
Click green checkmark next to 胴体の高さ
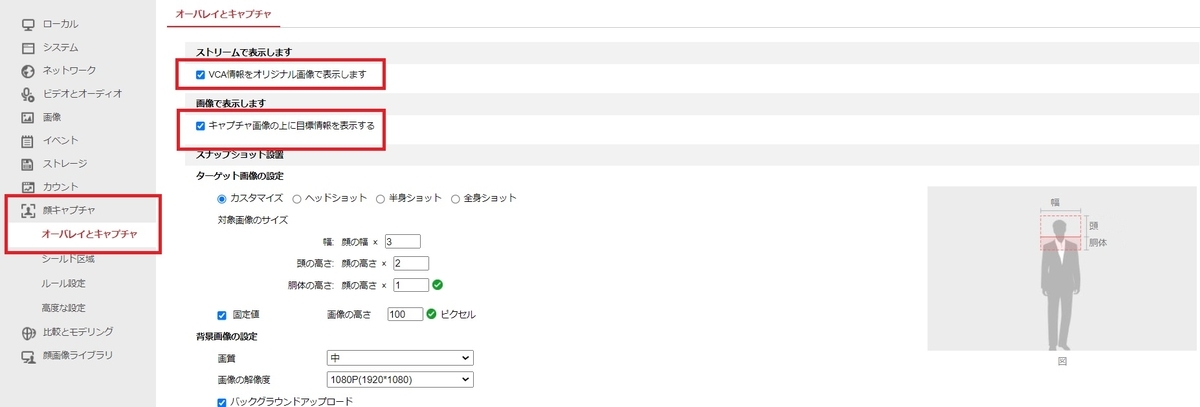pyautogui.click(x=437, y=285)
